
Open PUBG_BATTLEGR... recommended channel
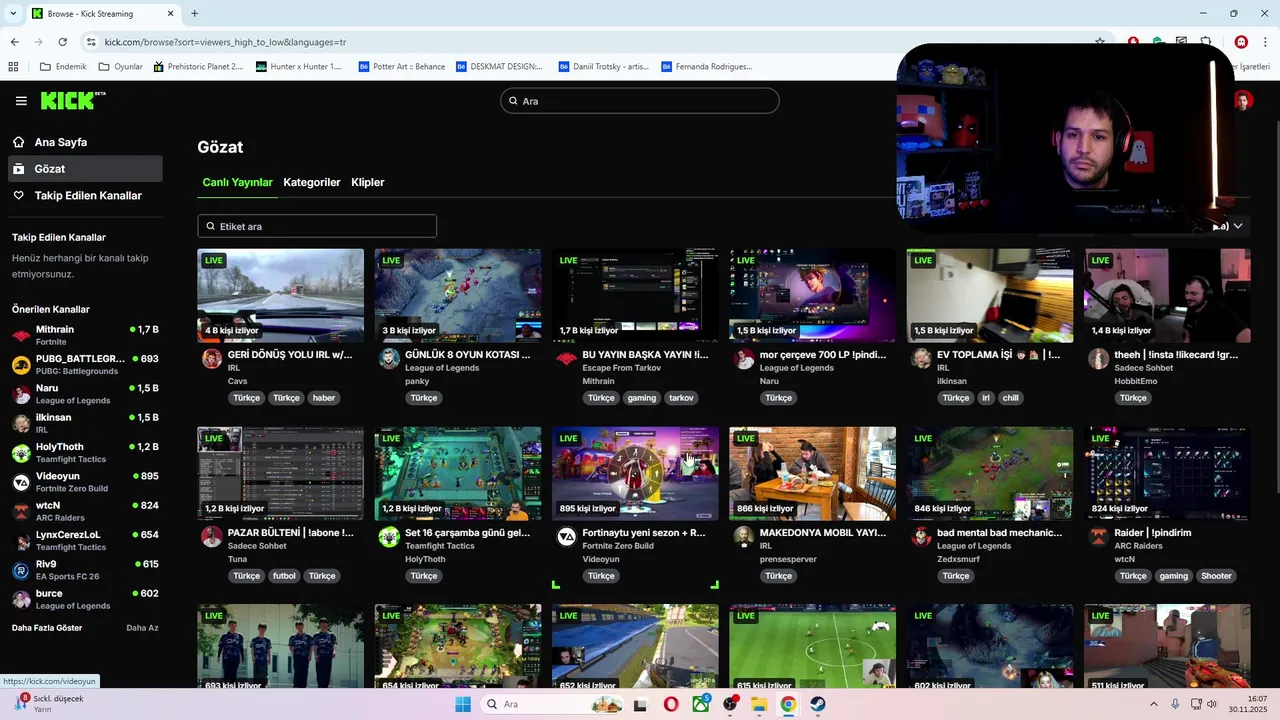[x=84, y=364]
